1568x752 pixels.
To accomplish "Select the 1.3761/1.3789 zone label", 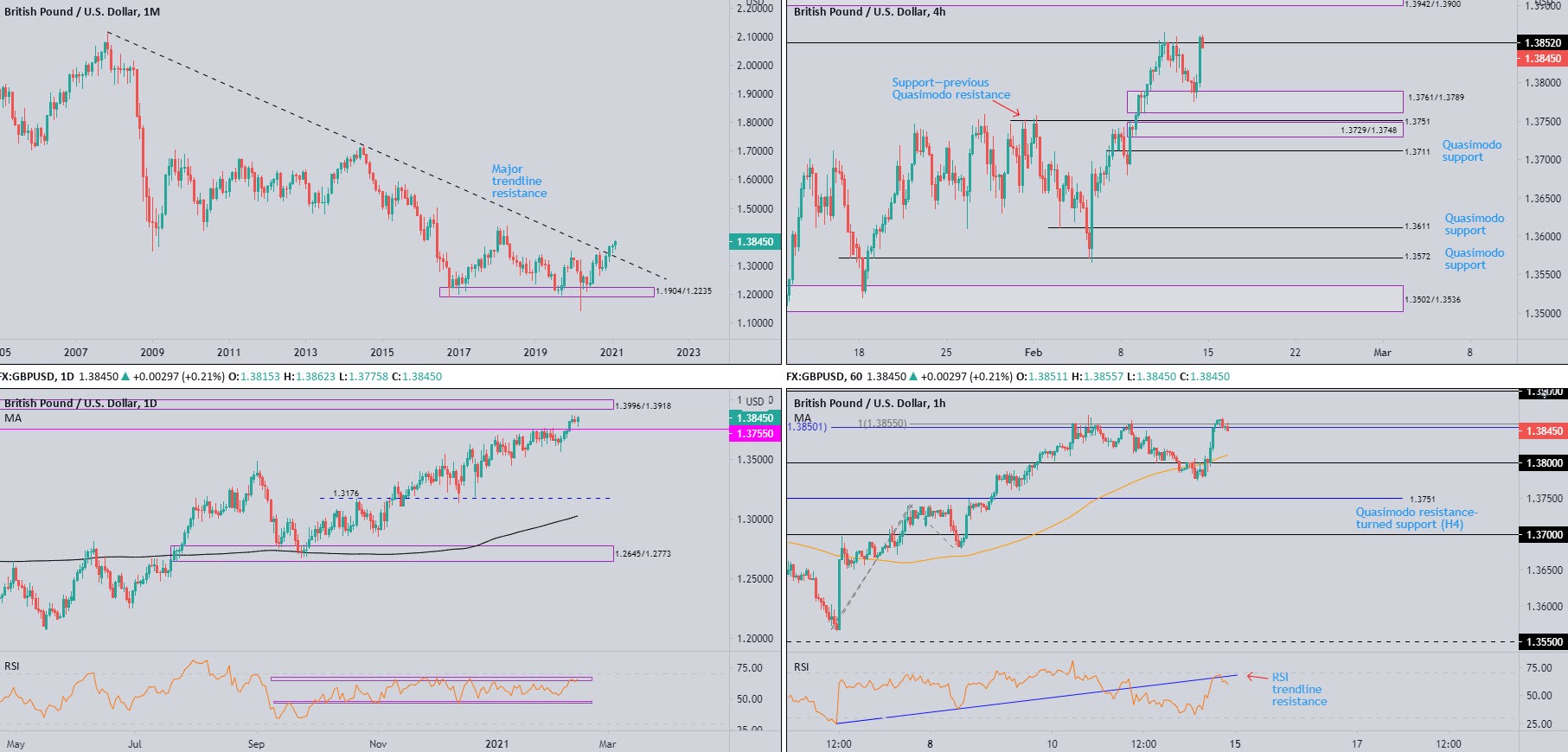I will pyautogui.click(x=1436, y=98).
